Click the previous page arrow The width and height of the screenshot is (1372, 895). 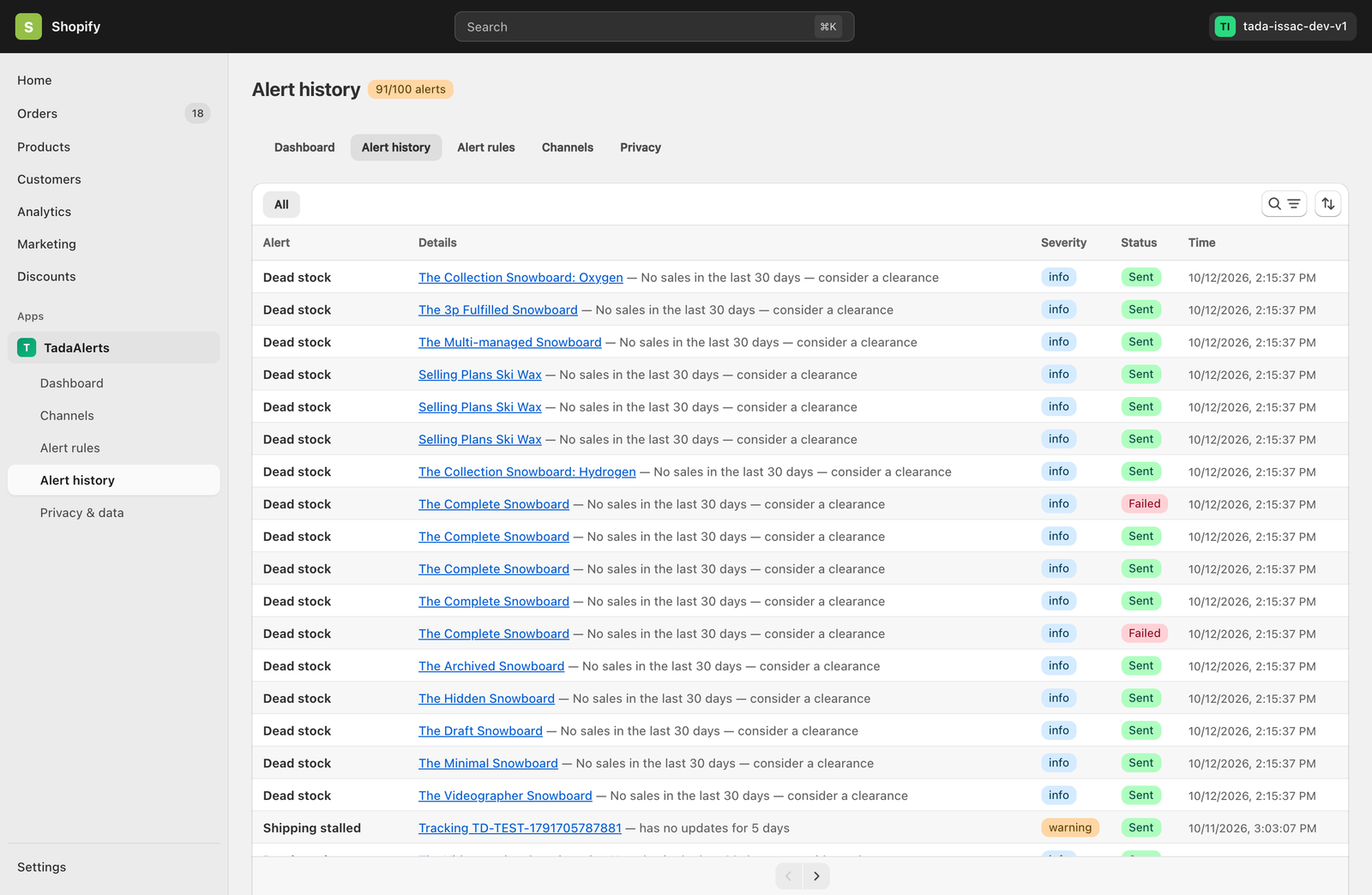pyautogui.click(x=789, y=876)
